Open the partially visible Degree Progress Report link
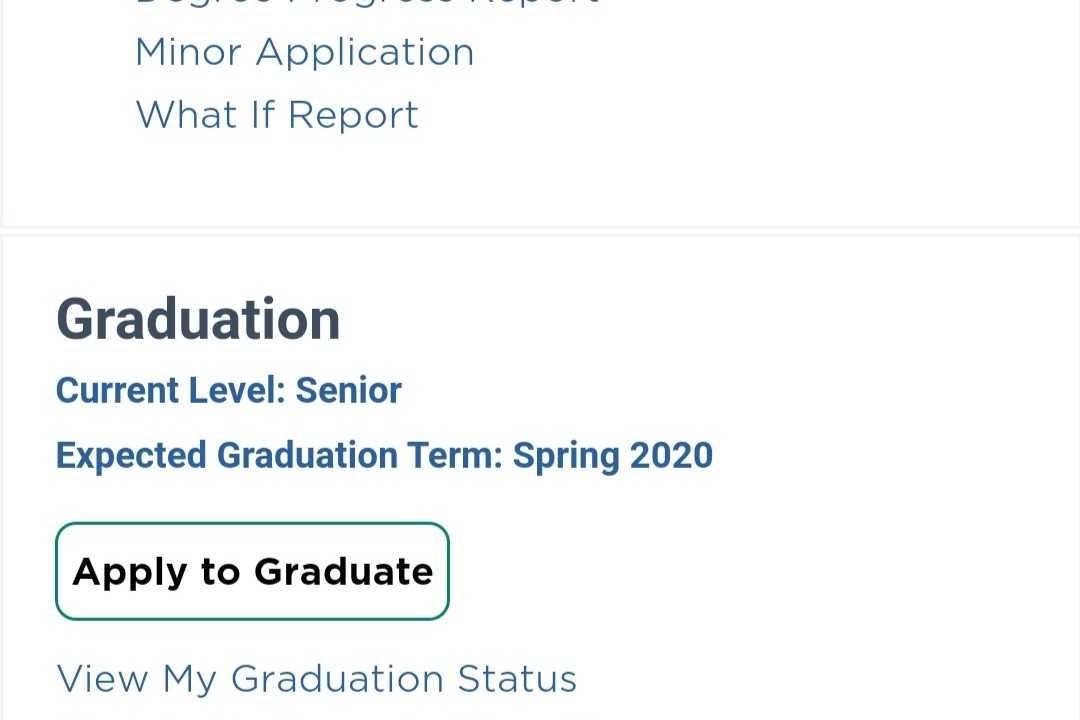The image size is (1080, 720). tap(366, 3)
